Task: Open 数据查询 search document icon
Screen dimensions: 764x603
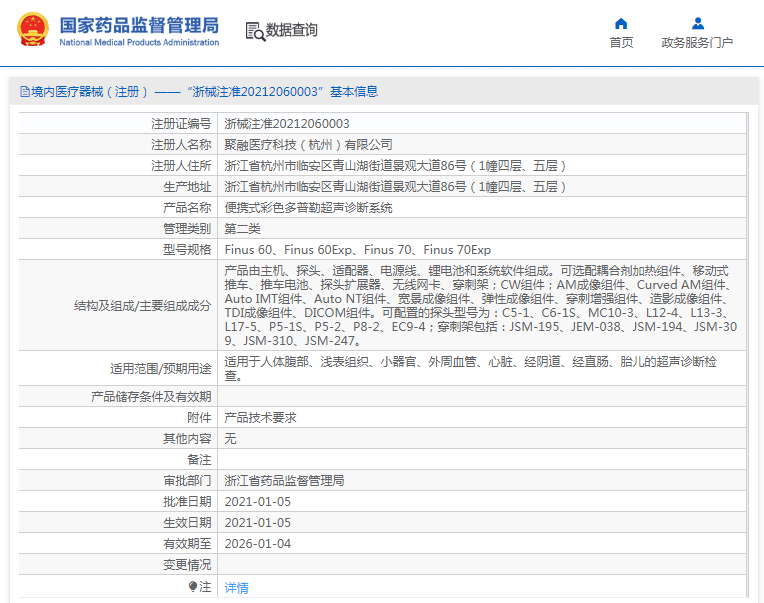Action: click(x=255, y=31)
